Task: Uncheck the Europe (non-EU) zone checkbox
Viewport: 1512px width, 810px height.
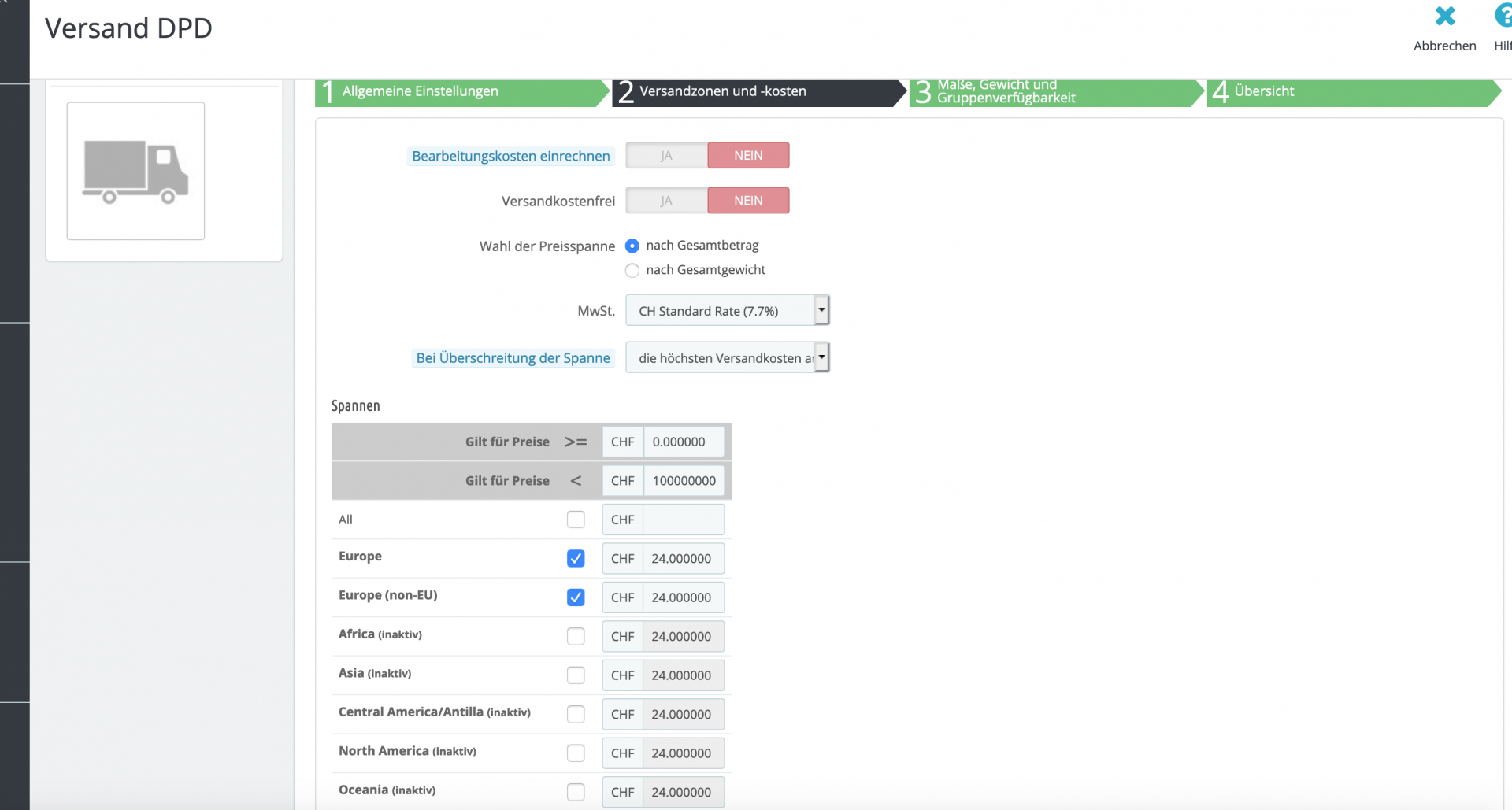Action: tap(576, 597)
